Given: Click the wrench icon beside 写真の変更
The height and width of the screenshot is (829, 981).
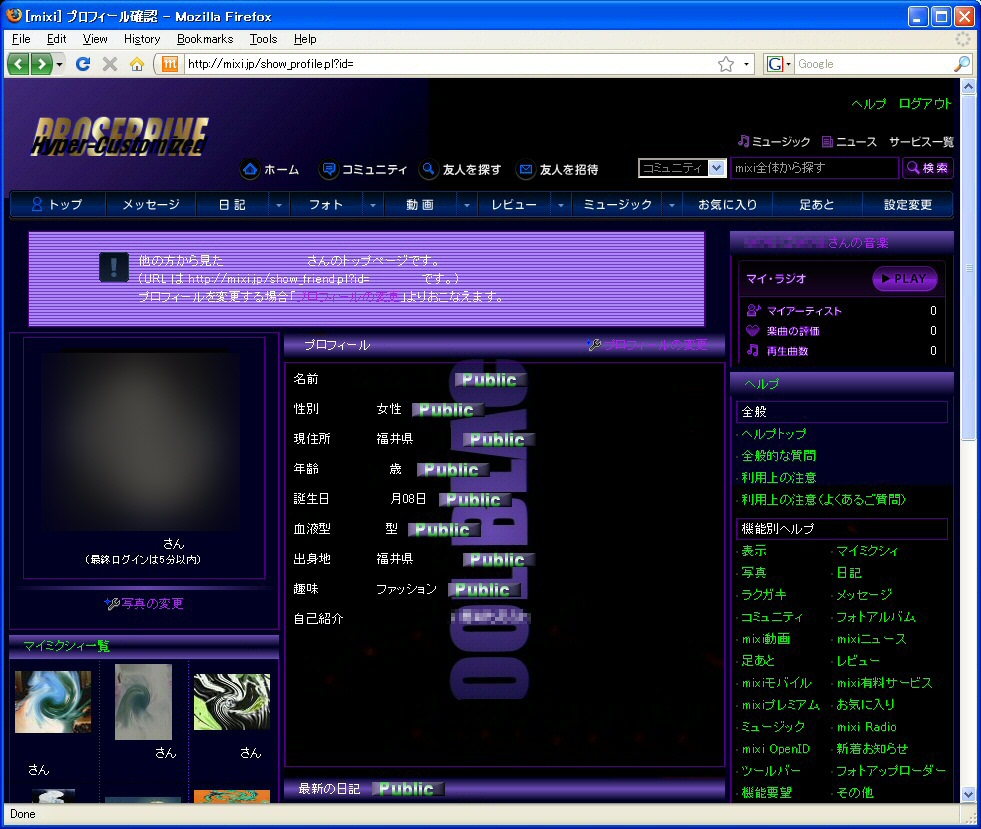Looking at the screenshot, I should (x=112, y=603).
